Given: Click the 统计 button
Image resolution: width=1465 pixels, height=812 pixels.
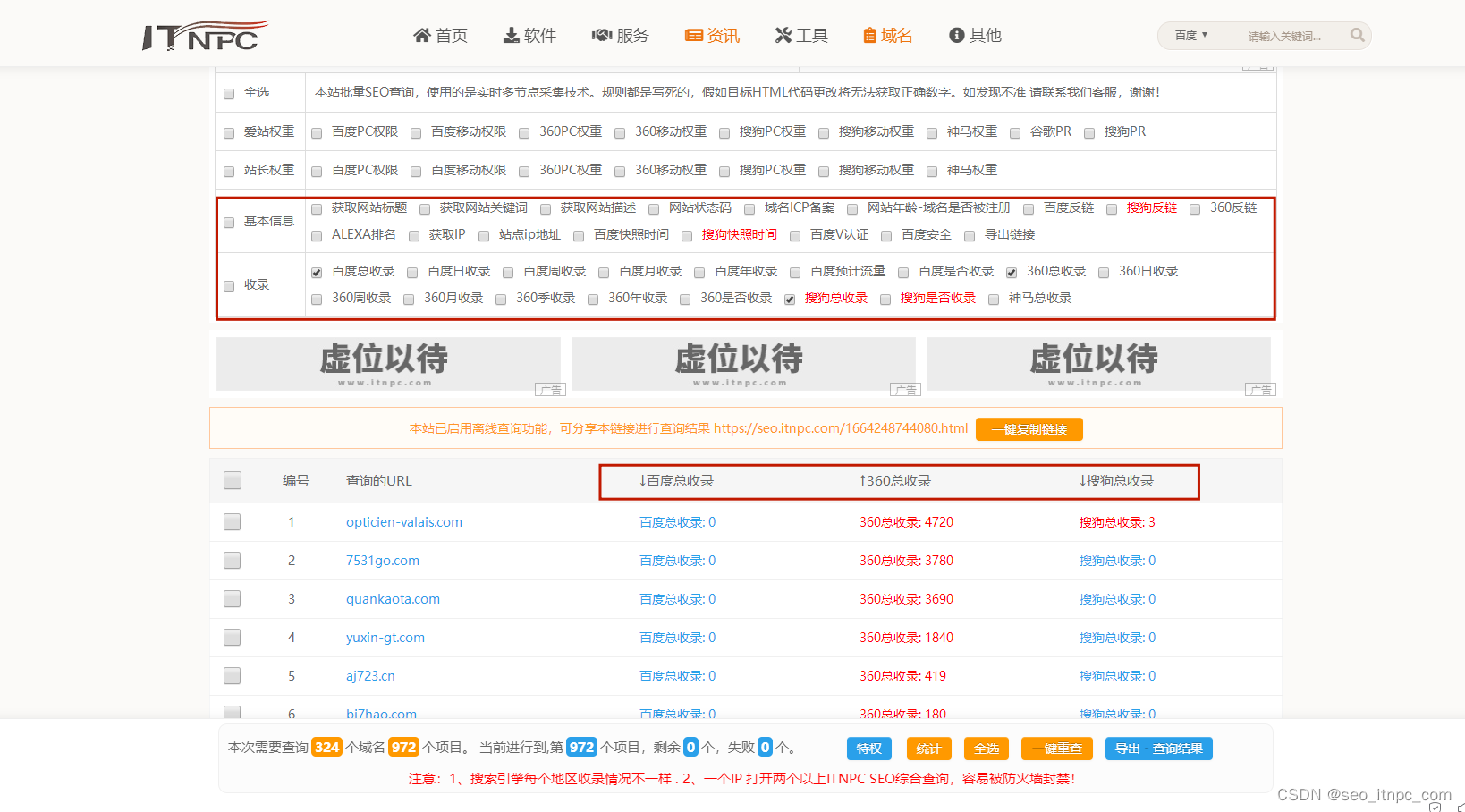Looking at the screenshot, I should pyautogui.click(x=928, y=749).
